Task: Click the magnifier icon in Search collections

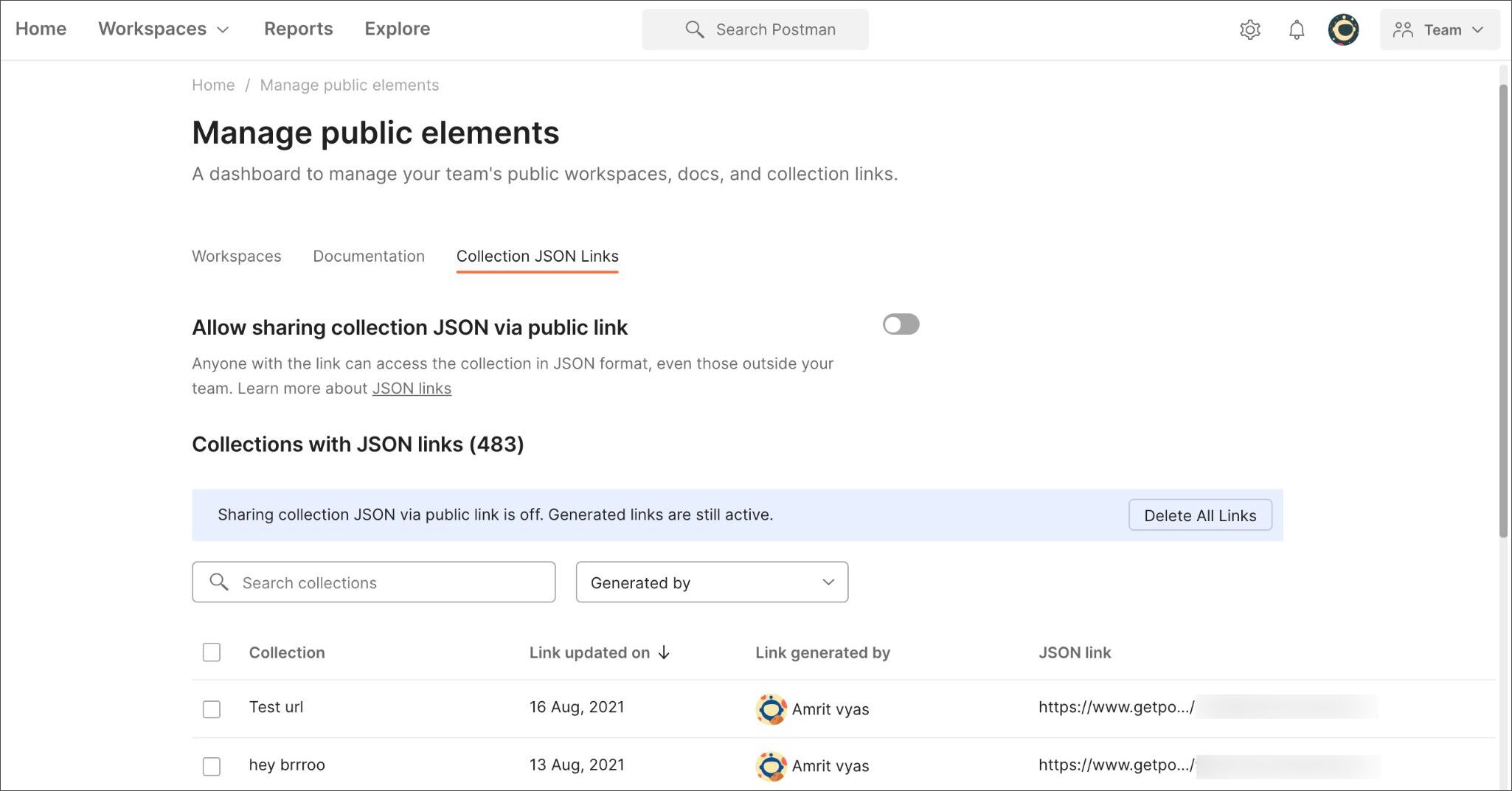Action: 218,582
